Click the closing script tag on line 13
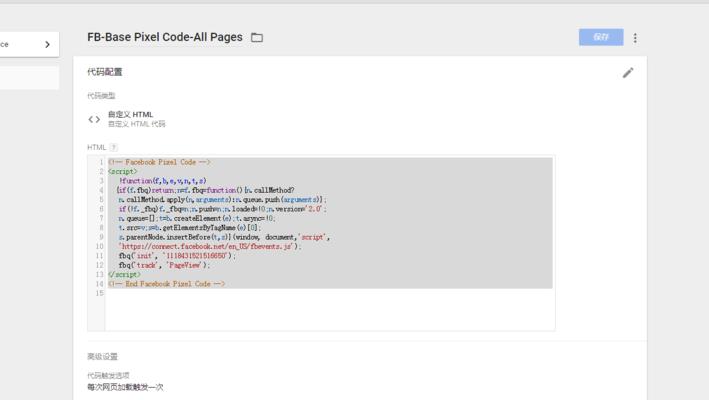The height and width of the screenshot is (400, 709). (124, 274)
